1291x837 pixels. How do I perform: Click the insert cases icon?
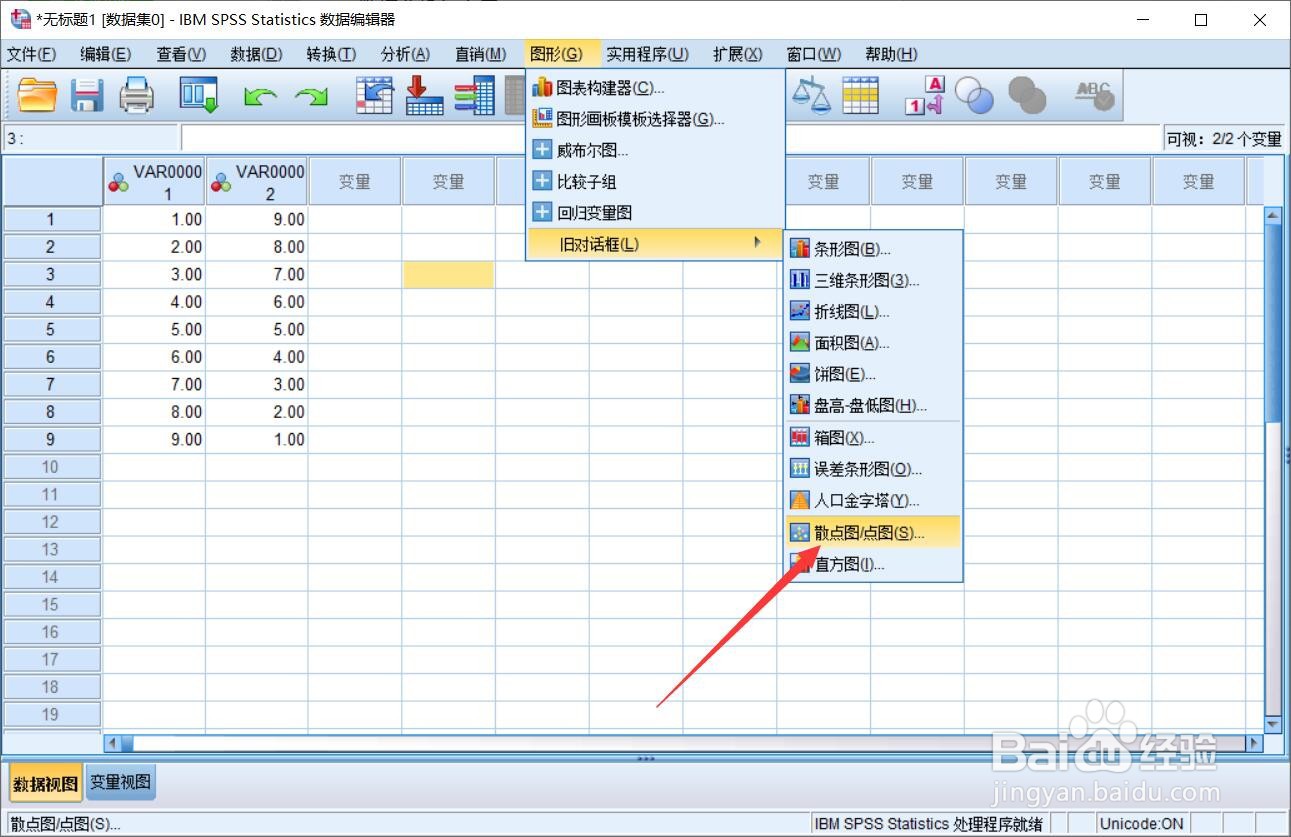(423, 95)
